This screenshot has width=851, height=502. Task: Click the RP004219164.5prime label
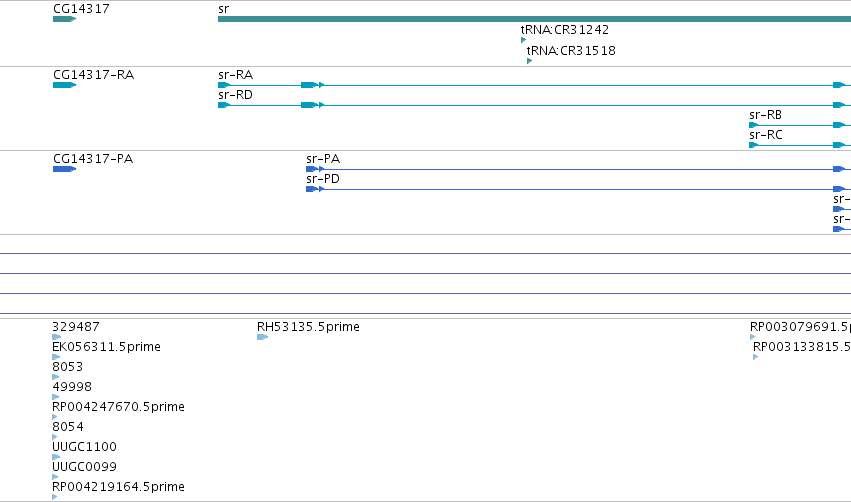118,486
